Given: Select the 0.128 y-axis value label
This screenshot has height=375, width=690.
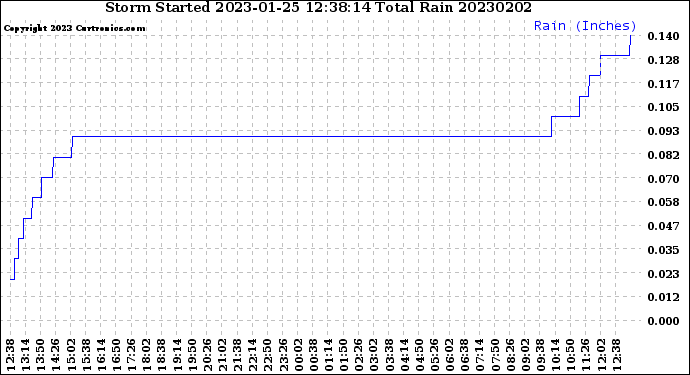Looking at the screenshot, I should point(663,60).
